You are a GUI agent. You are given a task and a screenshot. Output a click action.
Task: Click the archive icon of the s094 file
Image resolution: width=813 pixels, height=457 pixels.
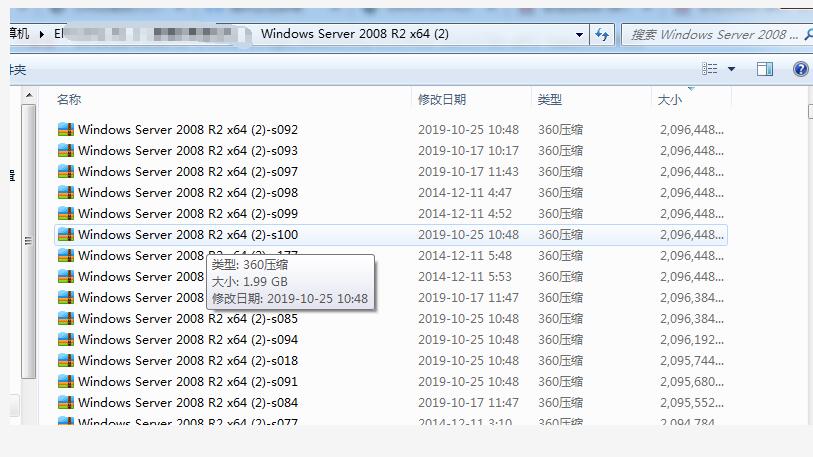click(66, 340)
